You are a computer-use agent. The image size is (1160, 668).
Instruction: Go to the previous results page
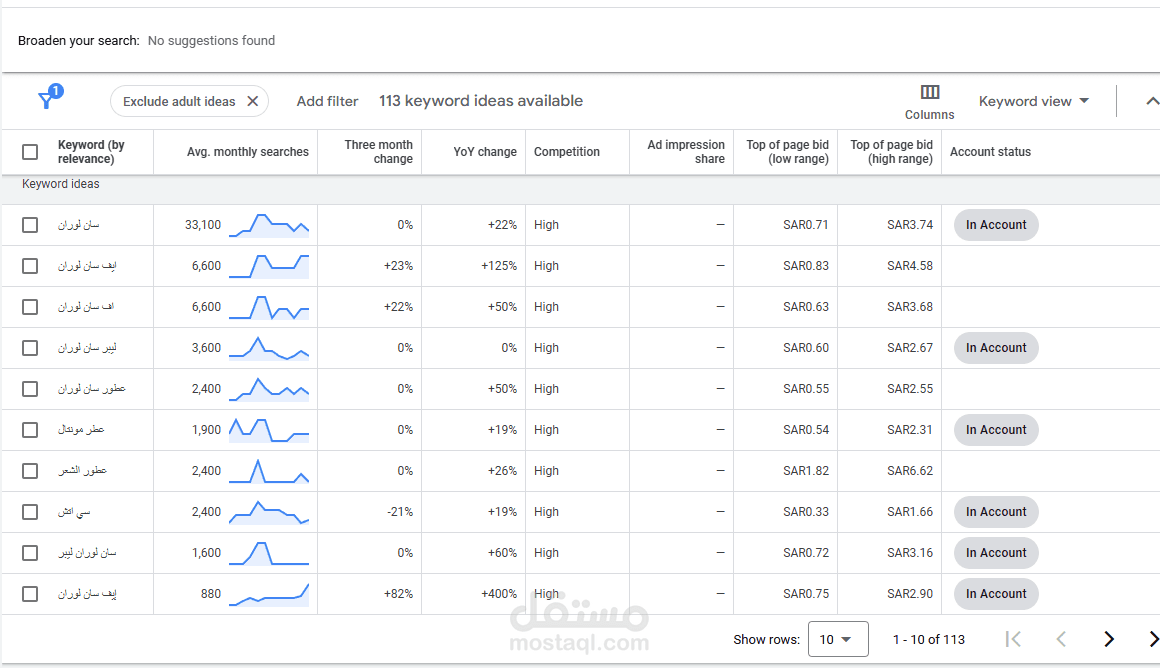(1061, 639)
